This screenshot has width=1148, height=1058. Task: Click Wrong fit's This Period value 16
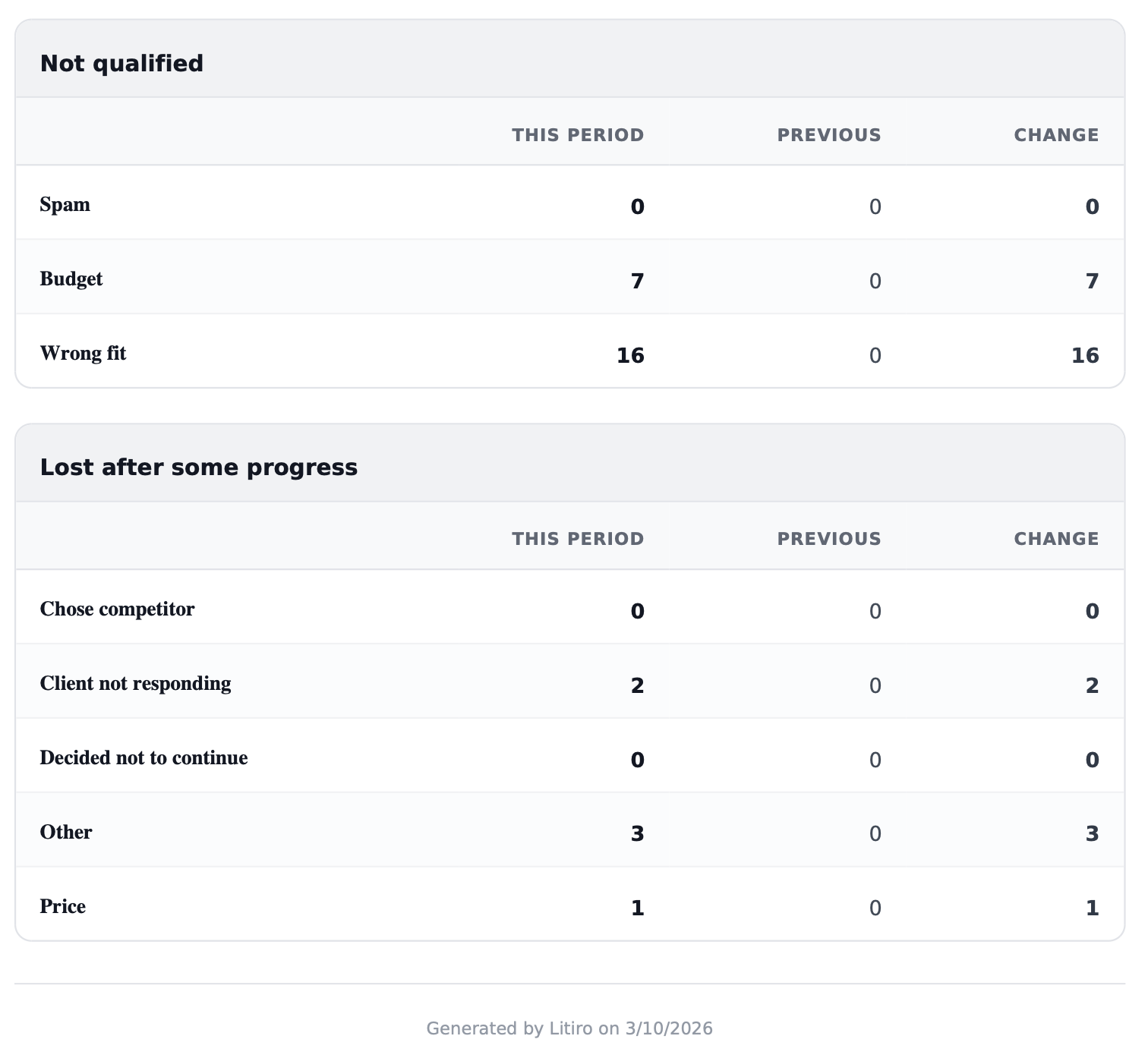(x=630, y=355)
